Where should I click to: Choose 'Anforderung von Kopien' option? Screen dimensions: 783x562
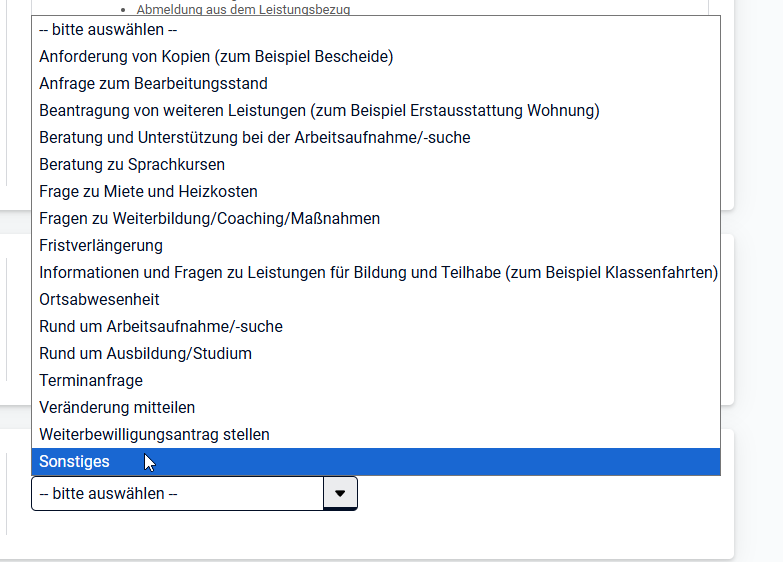coord(216,57)
